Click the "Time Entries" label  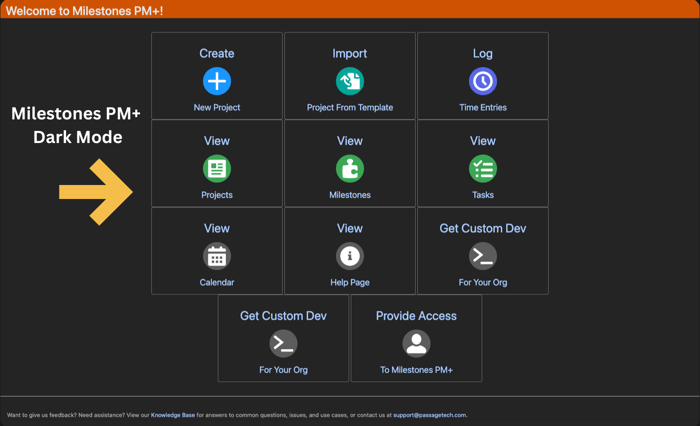click(483, 108)
